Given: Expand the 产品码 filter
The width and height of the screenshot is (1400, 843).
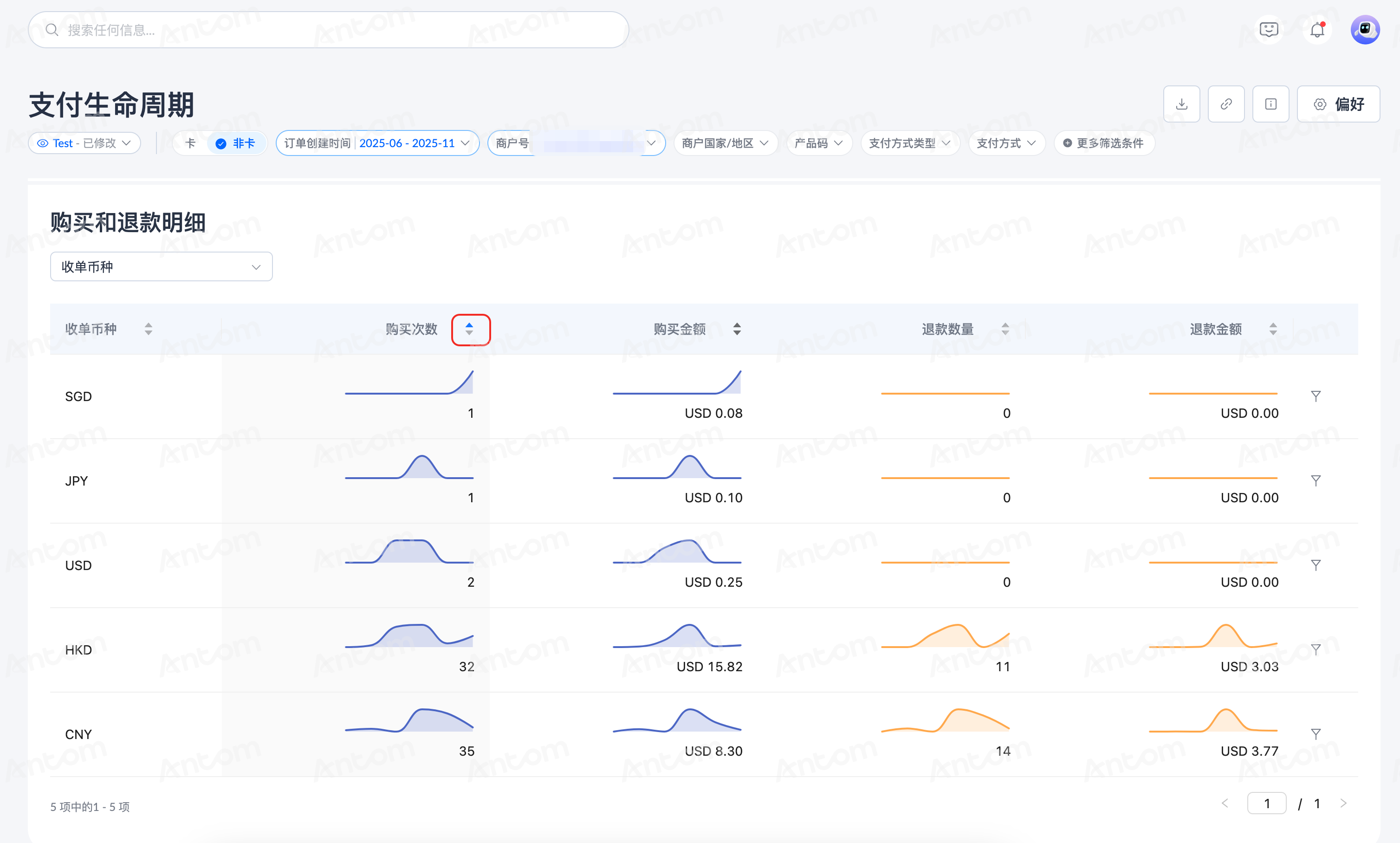Looking at the screenshot, I should coord(819,143).
